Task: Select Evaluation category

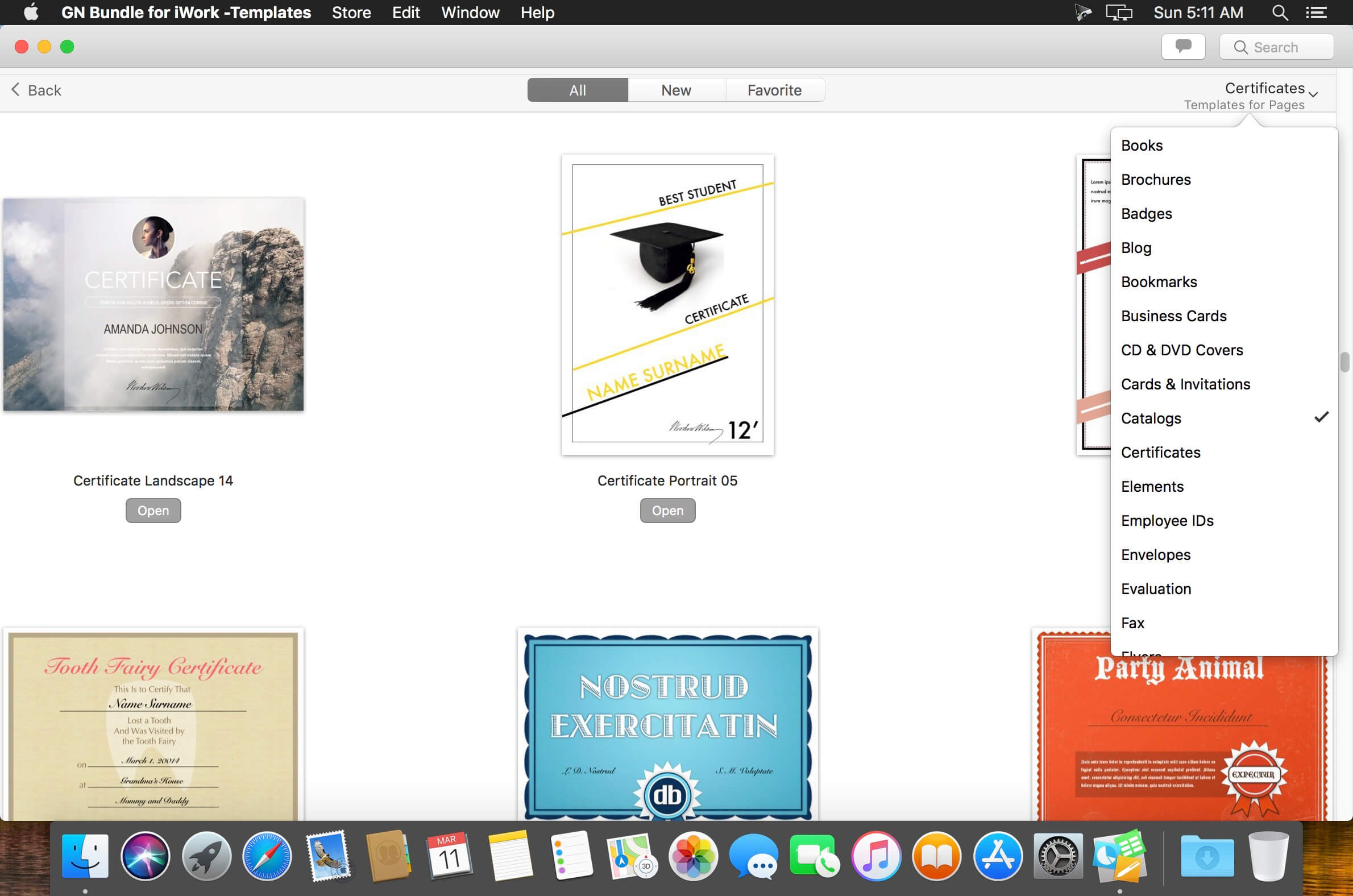Action: 1224,588
